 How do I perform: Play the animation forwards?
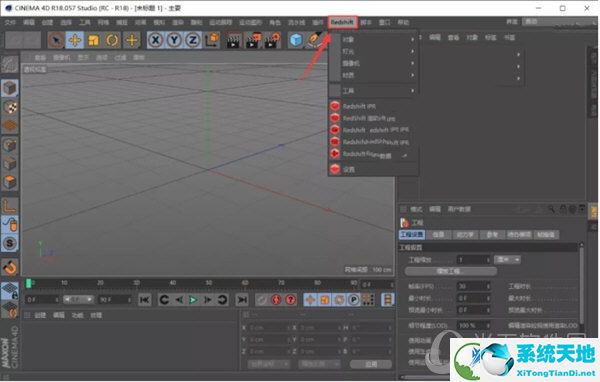pos(193,300)
